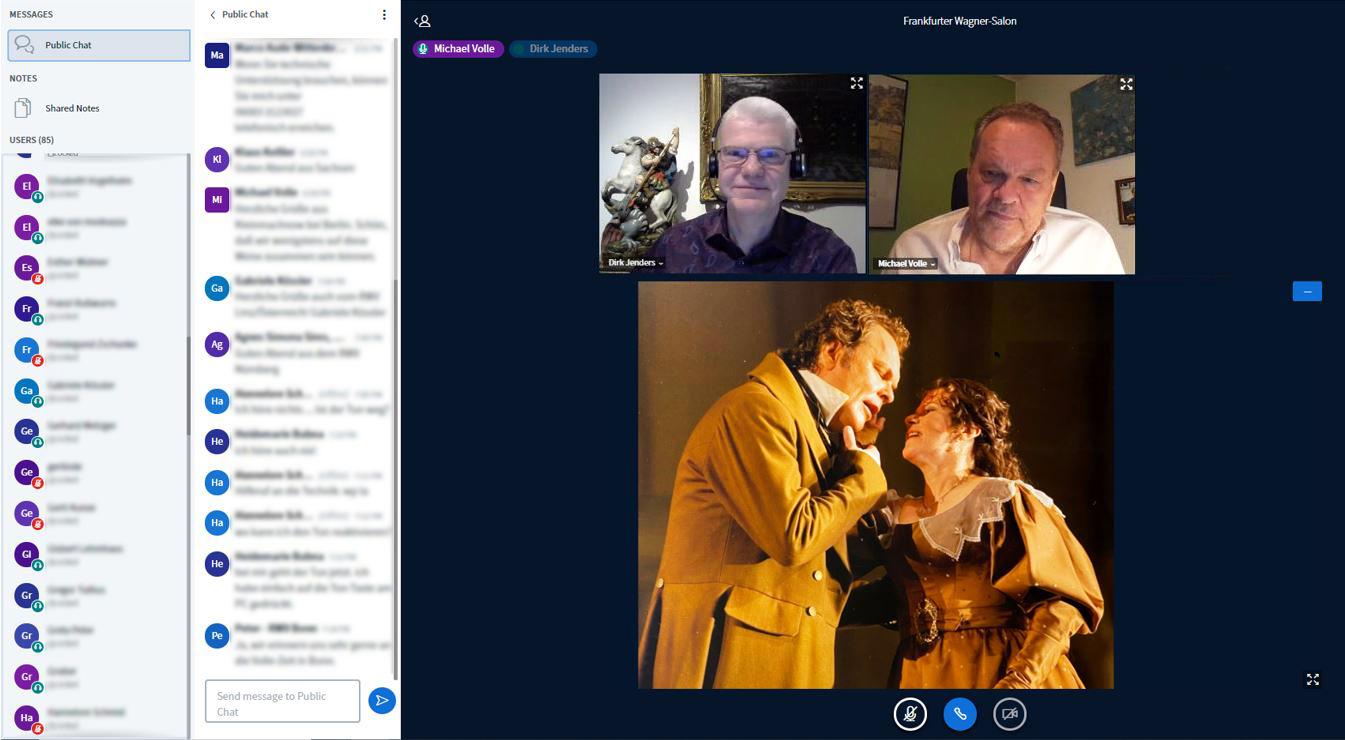
Task: Make the presentation fullscreen
Action: click(1313, 679)
